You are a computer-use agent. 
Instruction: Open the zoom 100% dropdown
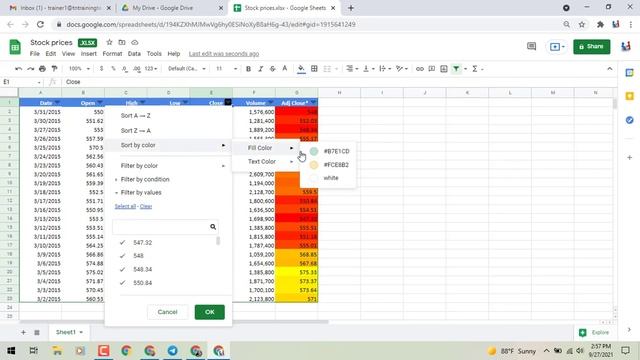79,69
